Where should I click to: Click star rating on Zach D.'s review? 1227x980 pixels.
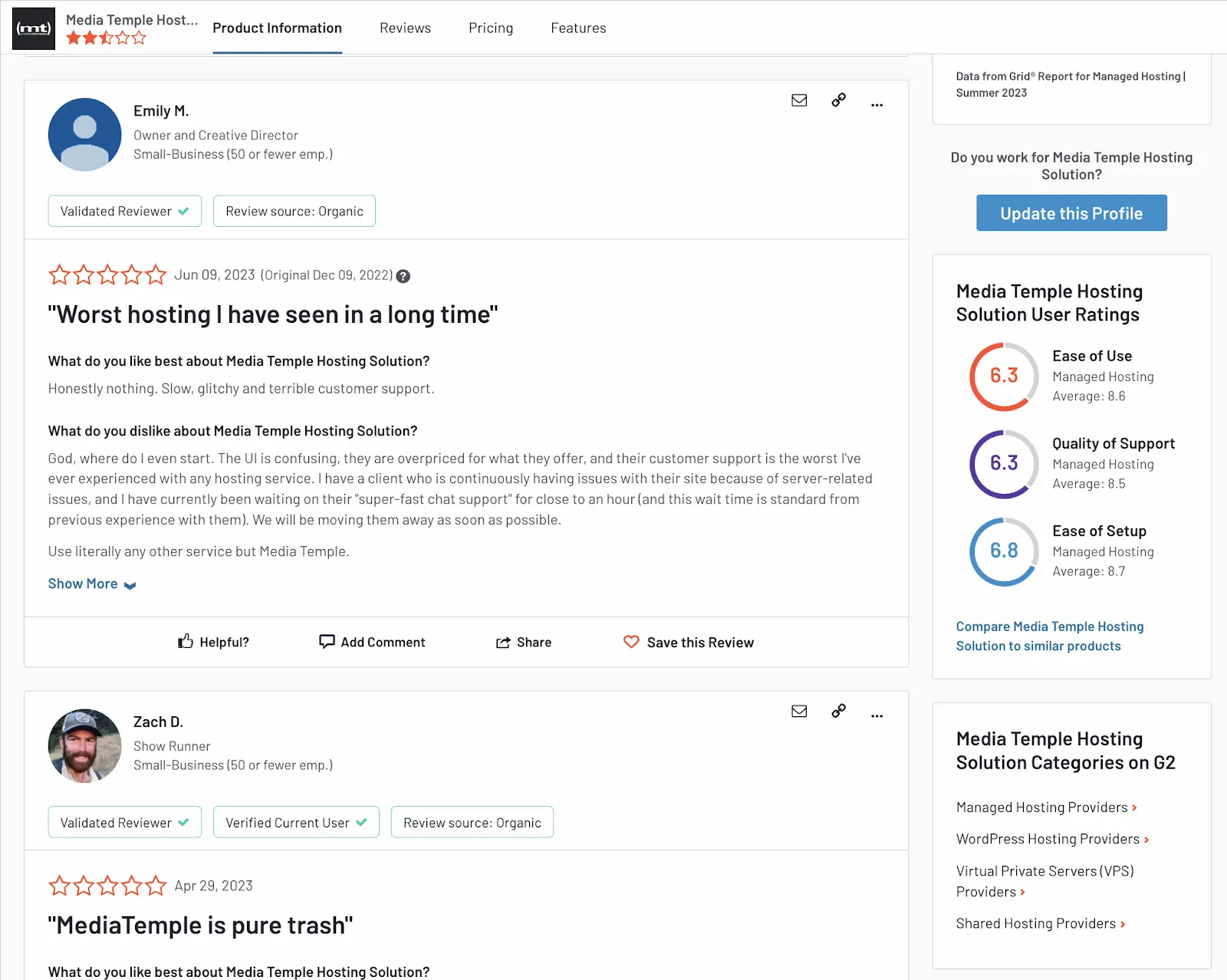coord(107,886)
